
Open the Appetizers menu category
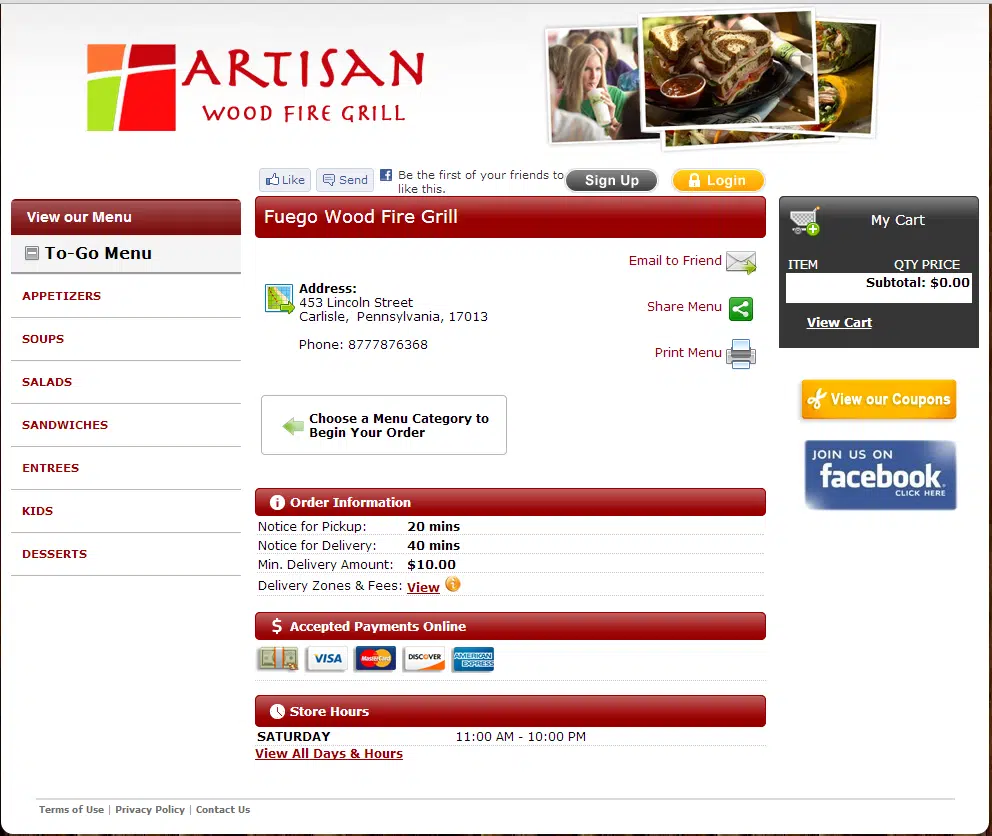pyautogui.click(x=62, y=296)
